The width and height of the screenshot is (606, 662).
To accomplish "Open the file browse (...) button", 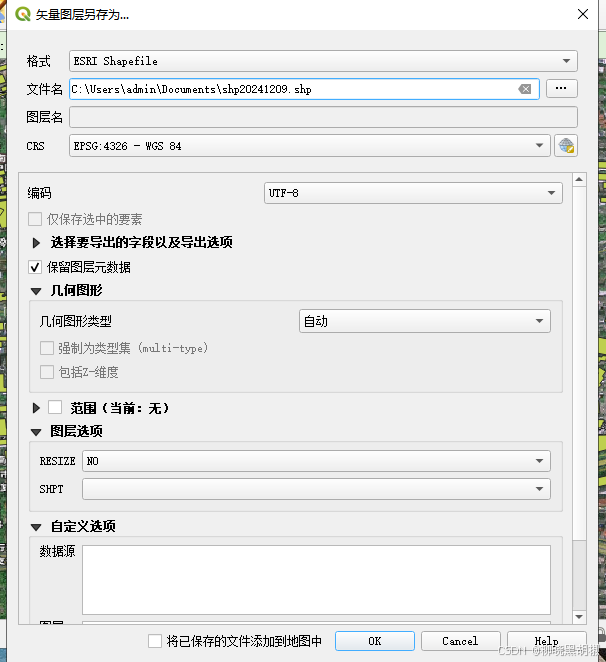I will click(x=561, y=89).
